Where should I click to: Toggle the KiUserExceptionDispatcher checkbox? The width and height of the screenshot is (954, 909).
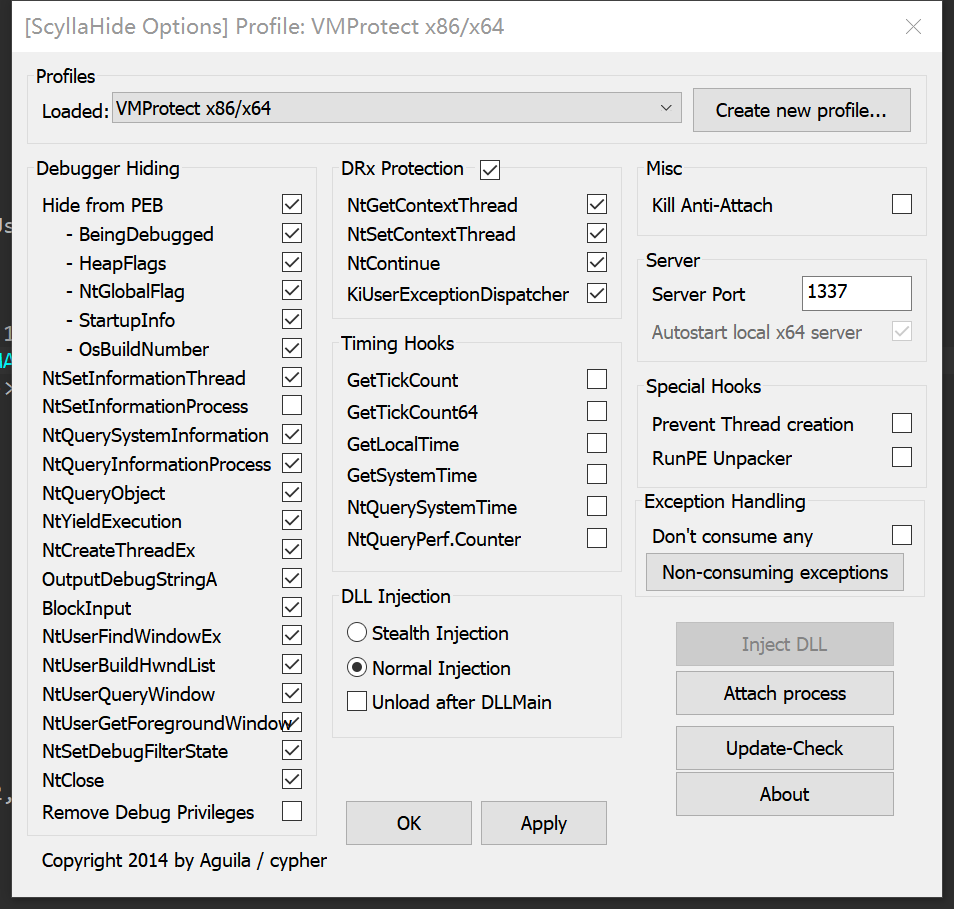coord(597,293)
